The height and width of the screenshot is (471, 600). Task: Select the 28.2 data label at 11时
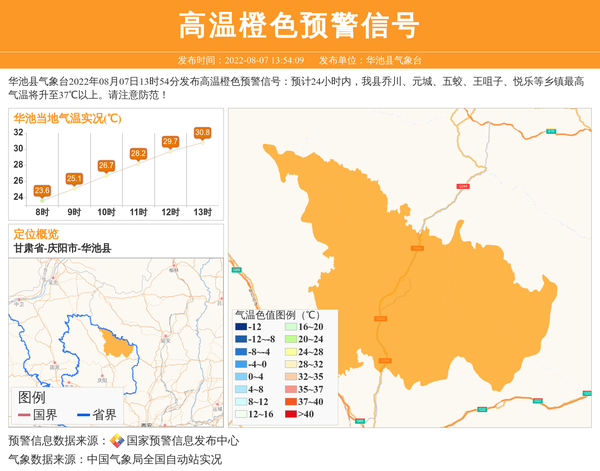click(x=138, y=153)
